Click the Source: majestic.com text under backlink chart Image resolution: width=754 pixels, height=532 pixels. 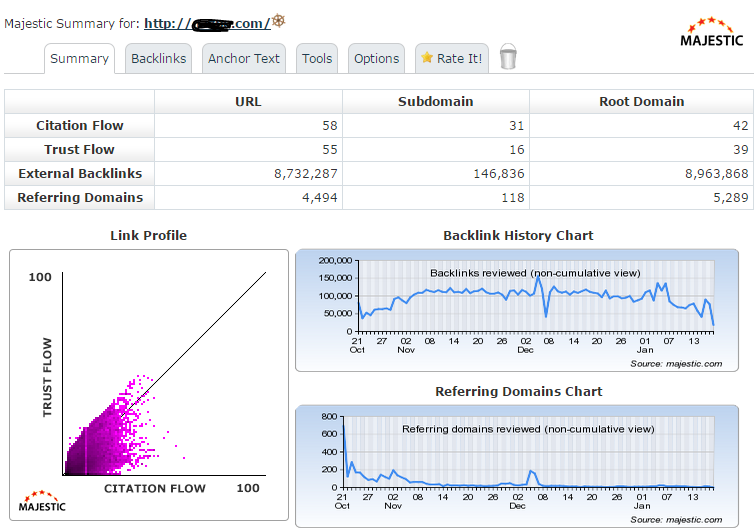coord(676,364)
